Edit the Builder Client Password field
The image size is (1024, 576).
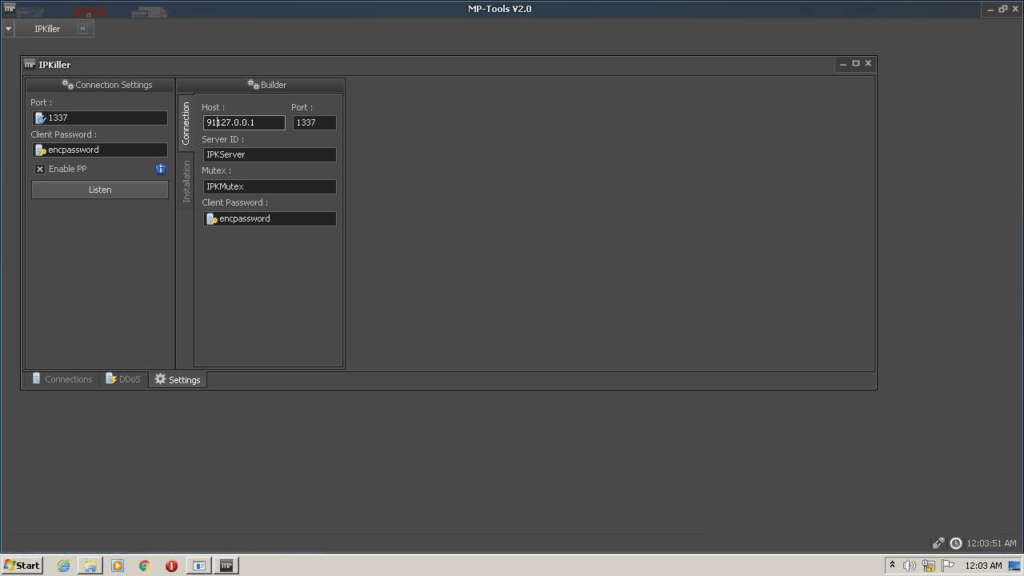click(x=270, y=219)
